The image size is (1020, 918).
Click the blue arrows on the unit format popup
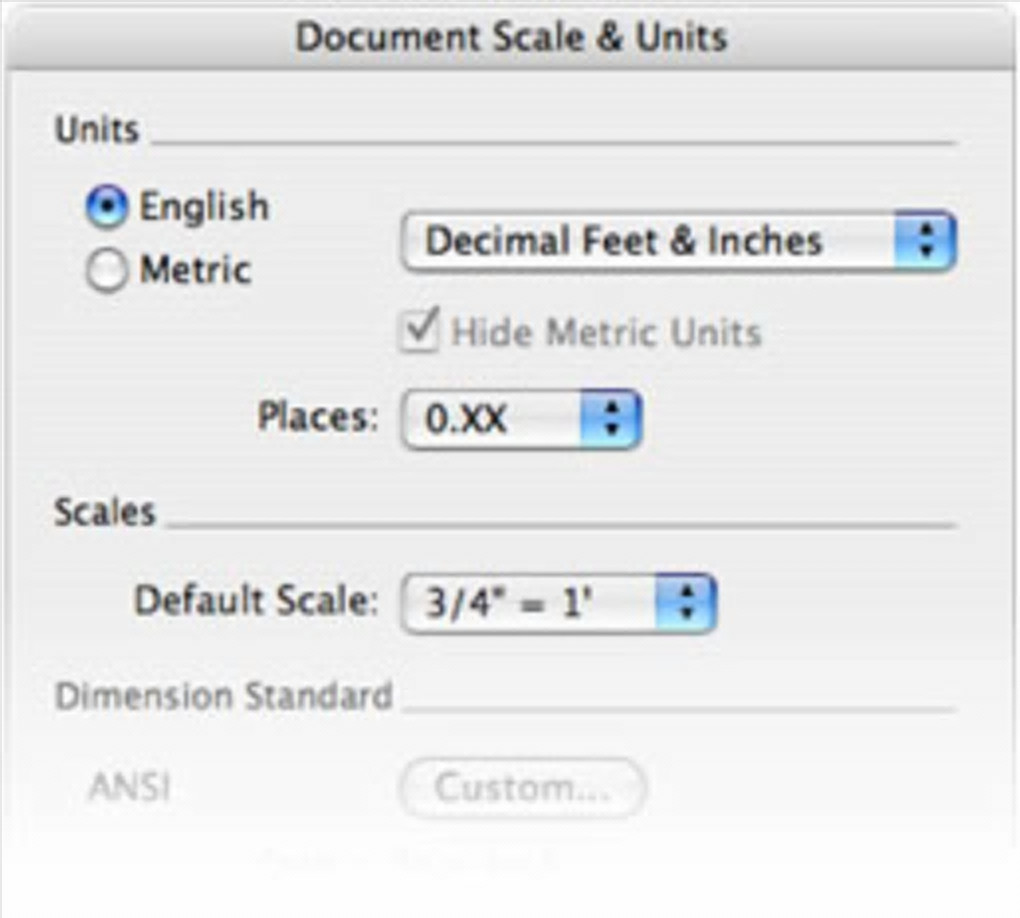926,241
